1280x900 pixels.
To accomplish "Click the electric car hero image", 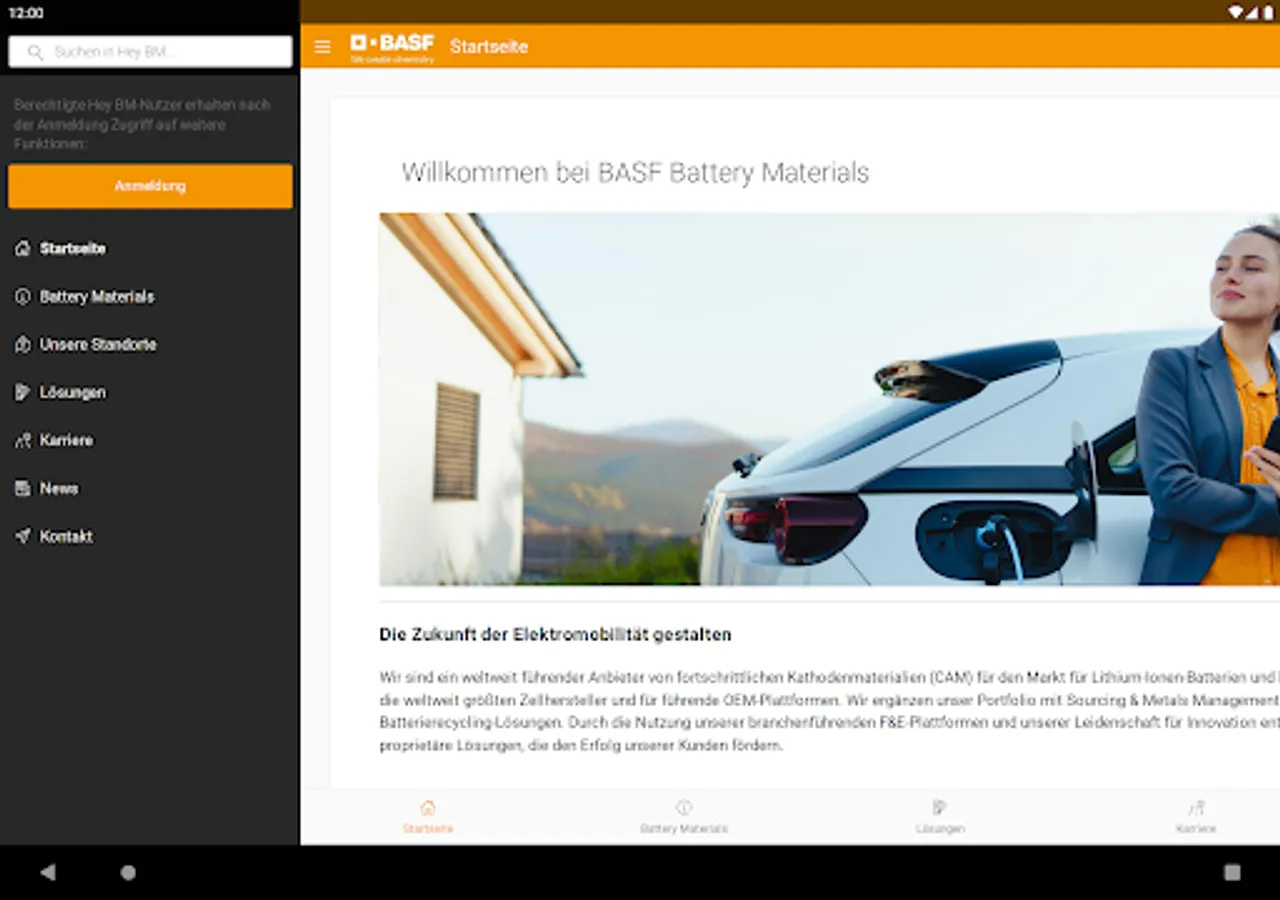I will pyautogui.click(x=829, y=399).
